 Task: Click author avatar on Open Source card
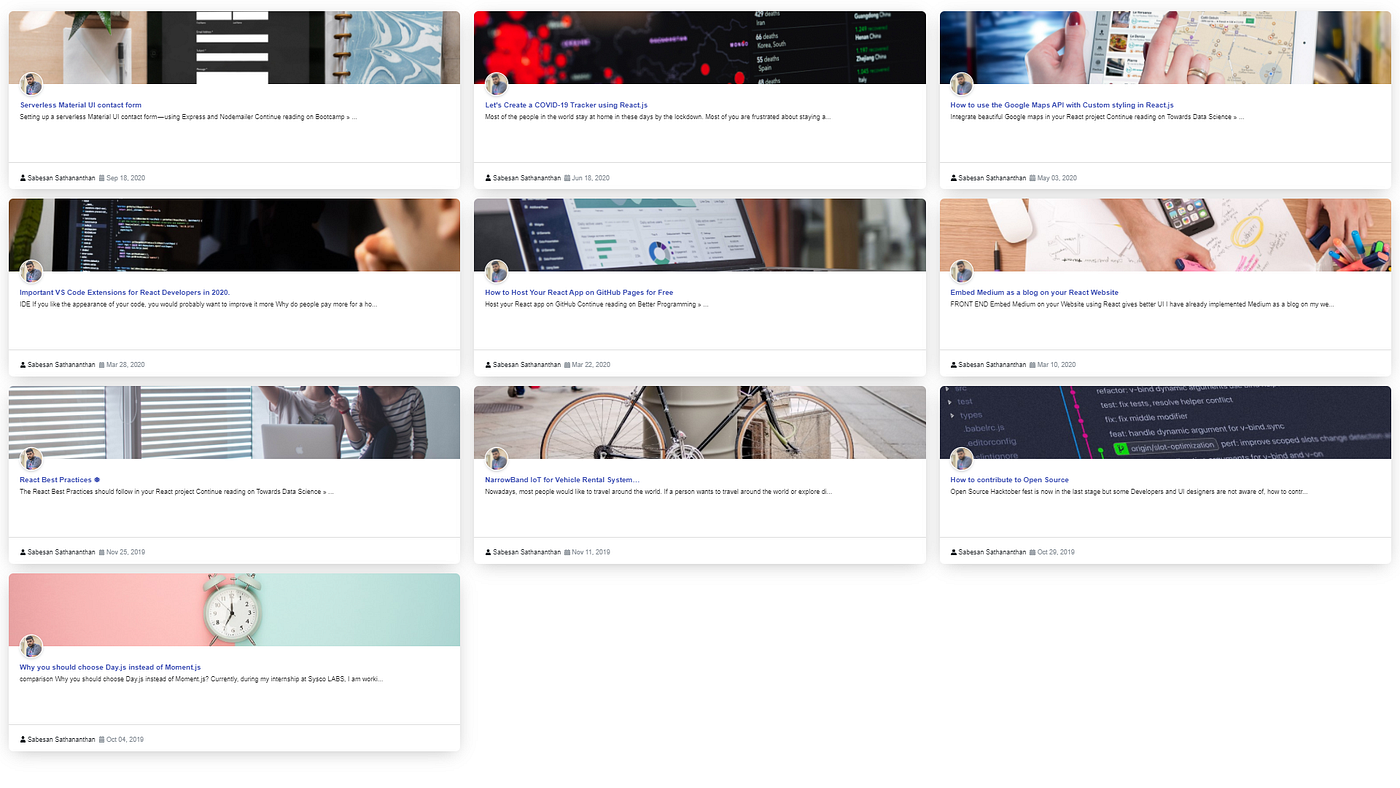(961, 459)
